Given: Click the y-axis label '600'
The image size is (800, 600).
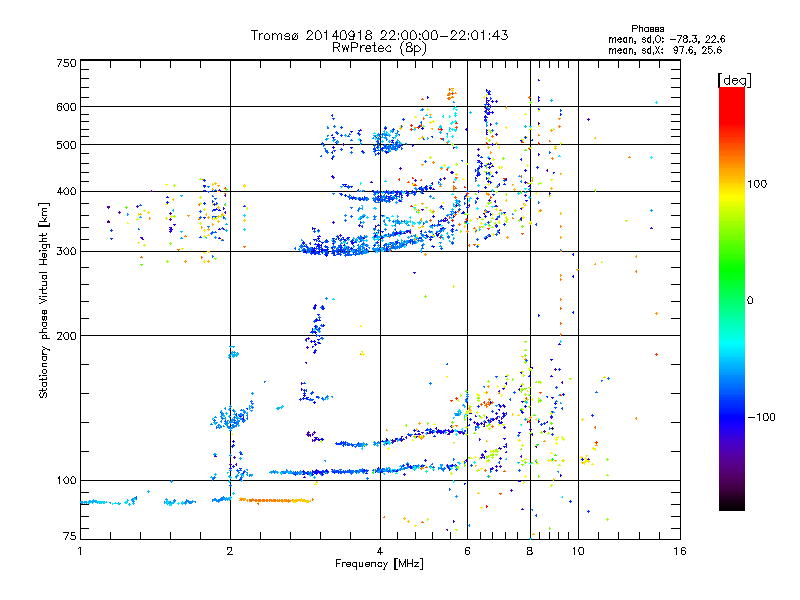Looking at the screenshot, I should coord(66,107).
